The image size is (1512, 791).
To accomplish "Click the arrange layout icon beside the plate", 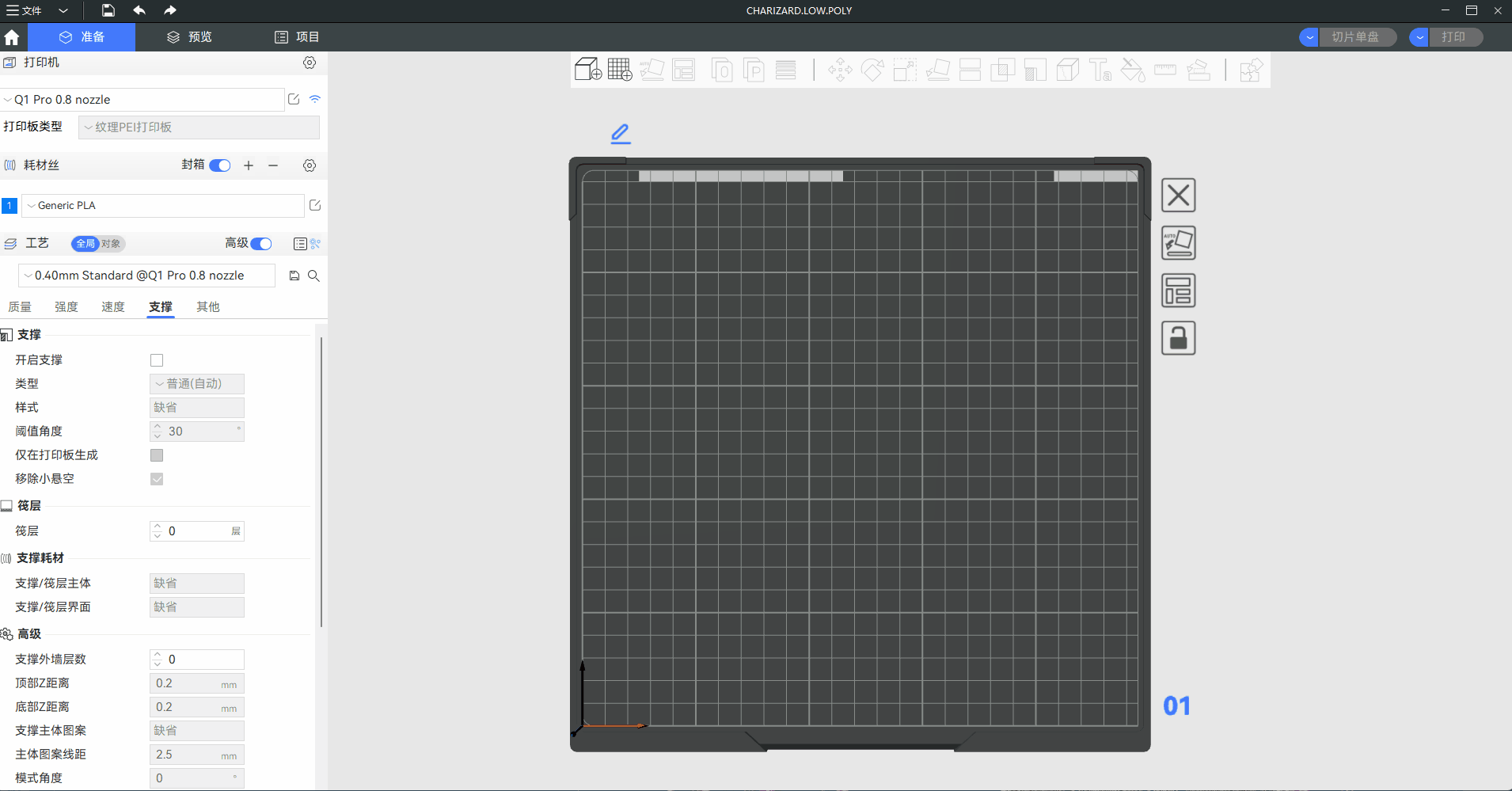I will coord(1178,291).
